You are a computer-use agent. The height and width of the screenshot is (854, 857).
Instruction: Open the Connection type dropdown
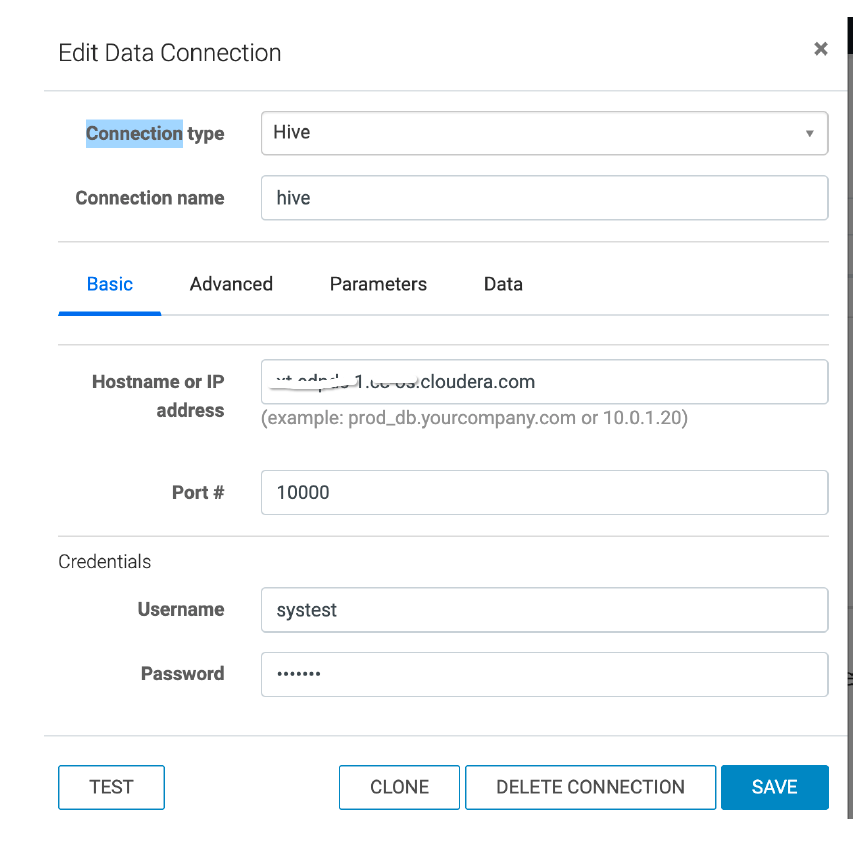[x=543, y=133]
